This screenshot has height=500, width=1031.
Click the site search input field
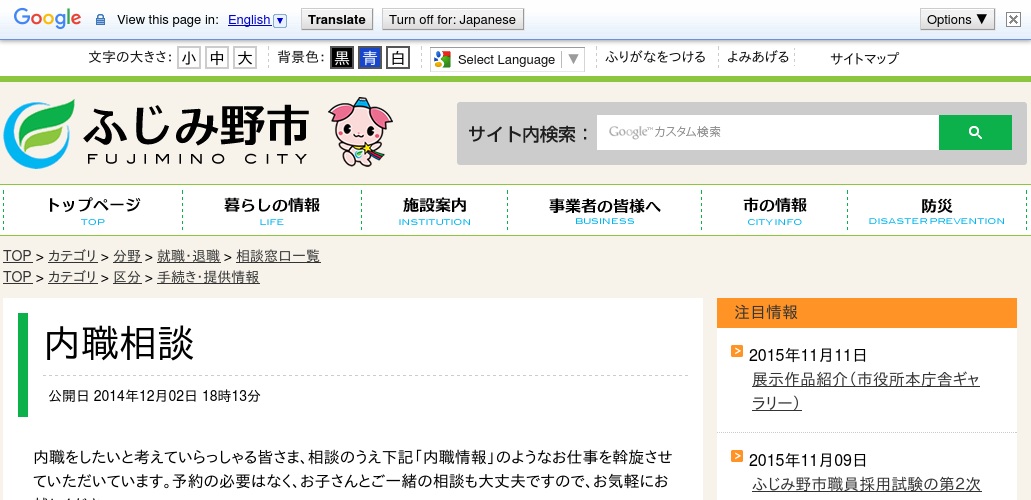click(767, 132)
